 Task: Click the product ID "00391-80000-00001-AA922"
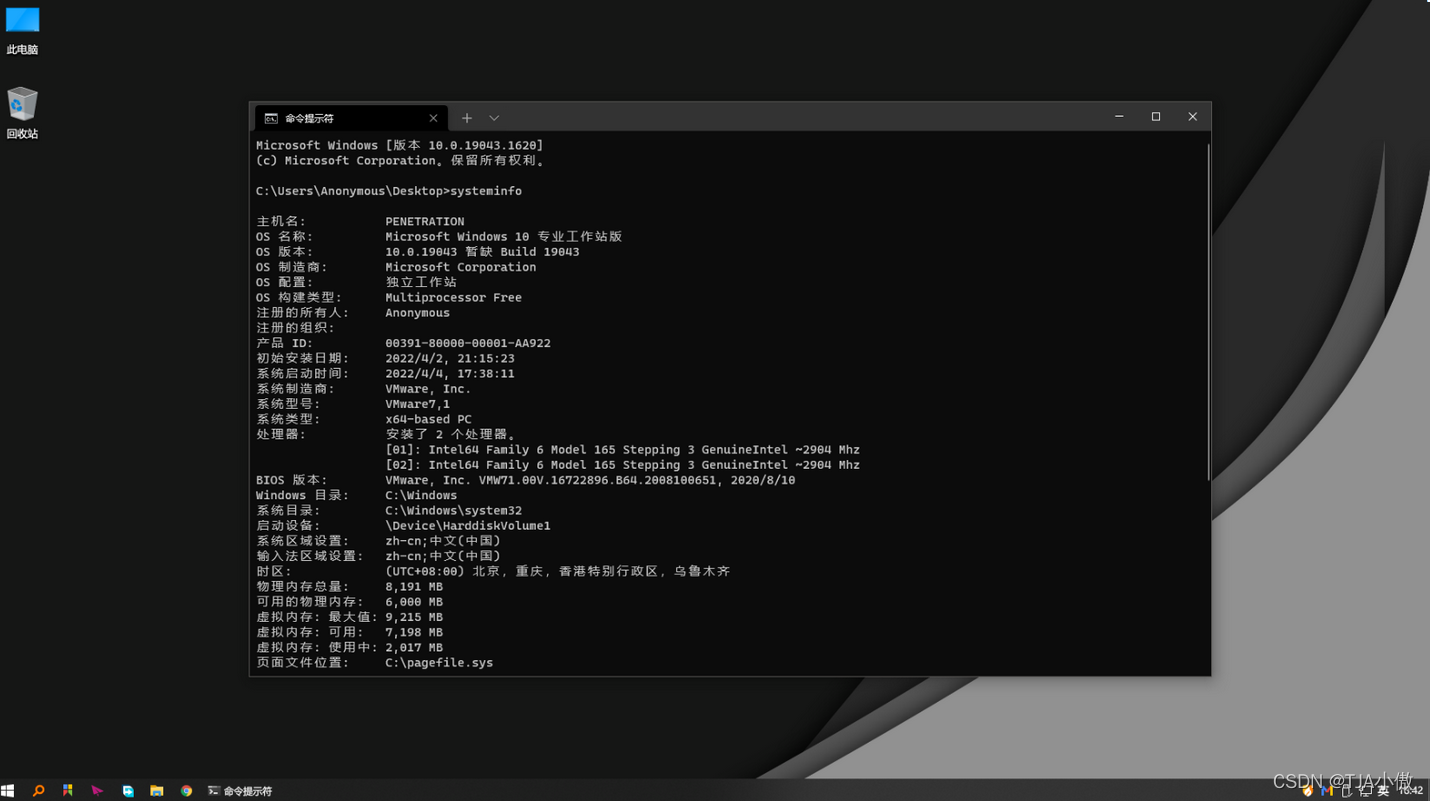468,343
